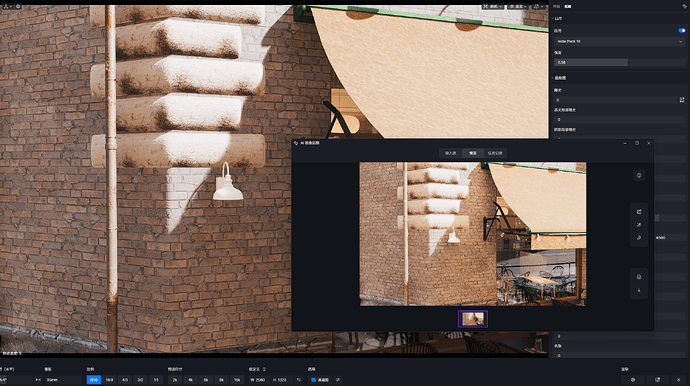This screenshot has width=690, height=386.
Task: Select the dimmed first tab of right panel
Action: [557, 7]
